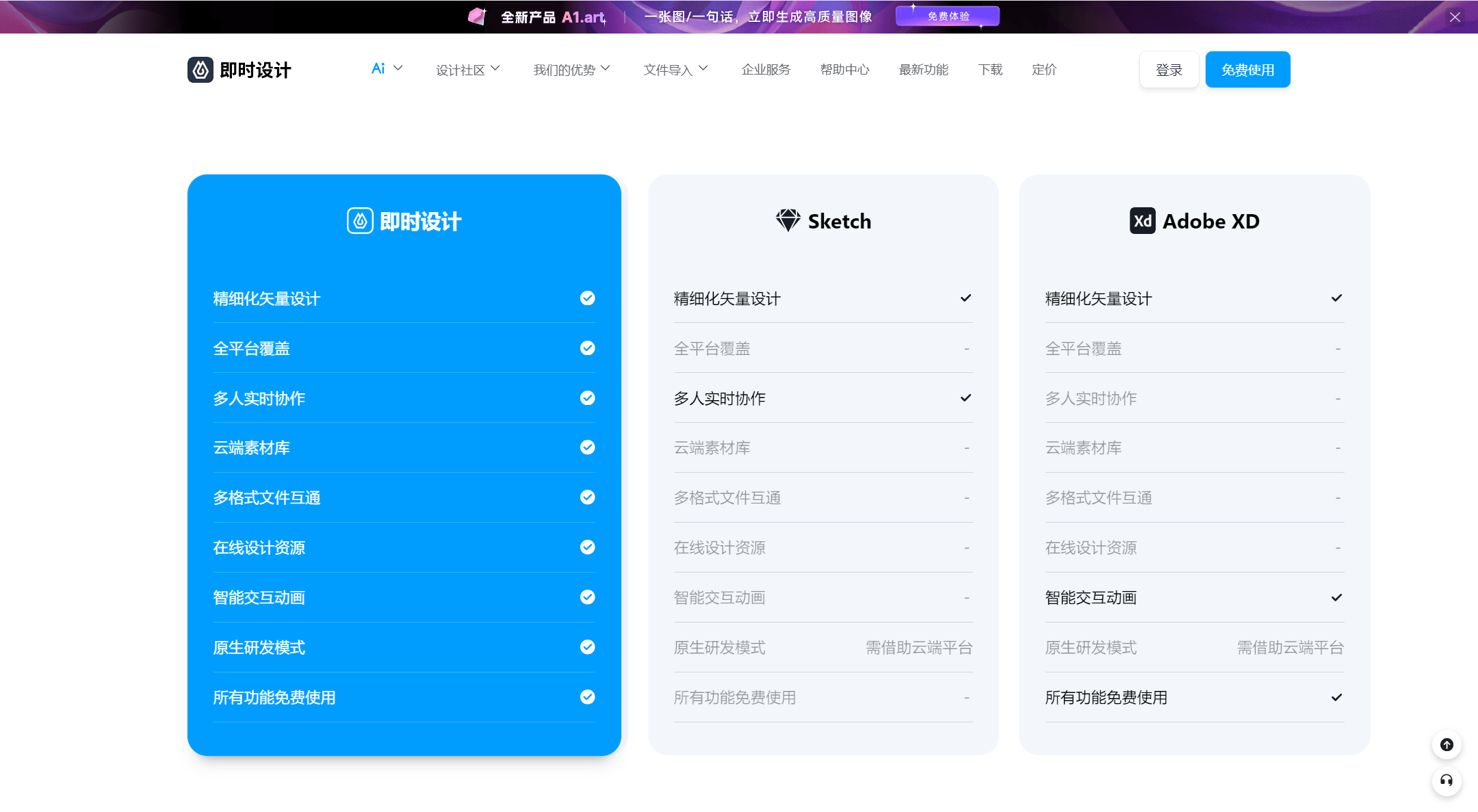The height and width of the screenshot is (812, 1478).
Task: Click 即时设计 header brand name
Action: [x=255, y=70]
